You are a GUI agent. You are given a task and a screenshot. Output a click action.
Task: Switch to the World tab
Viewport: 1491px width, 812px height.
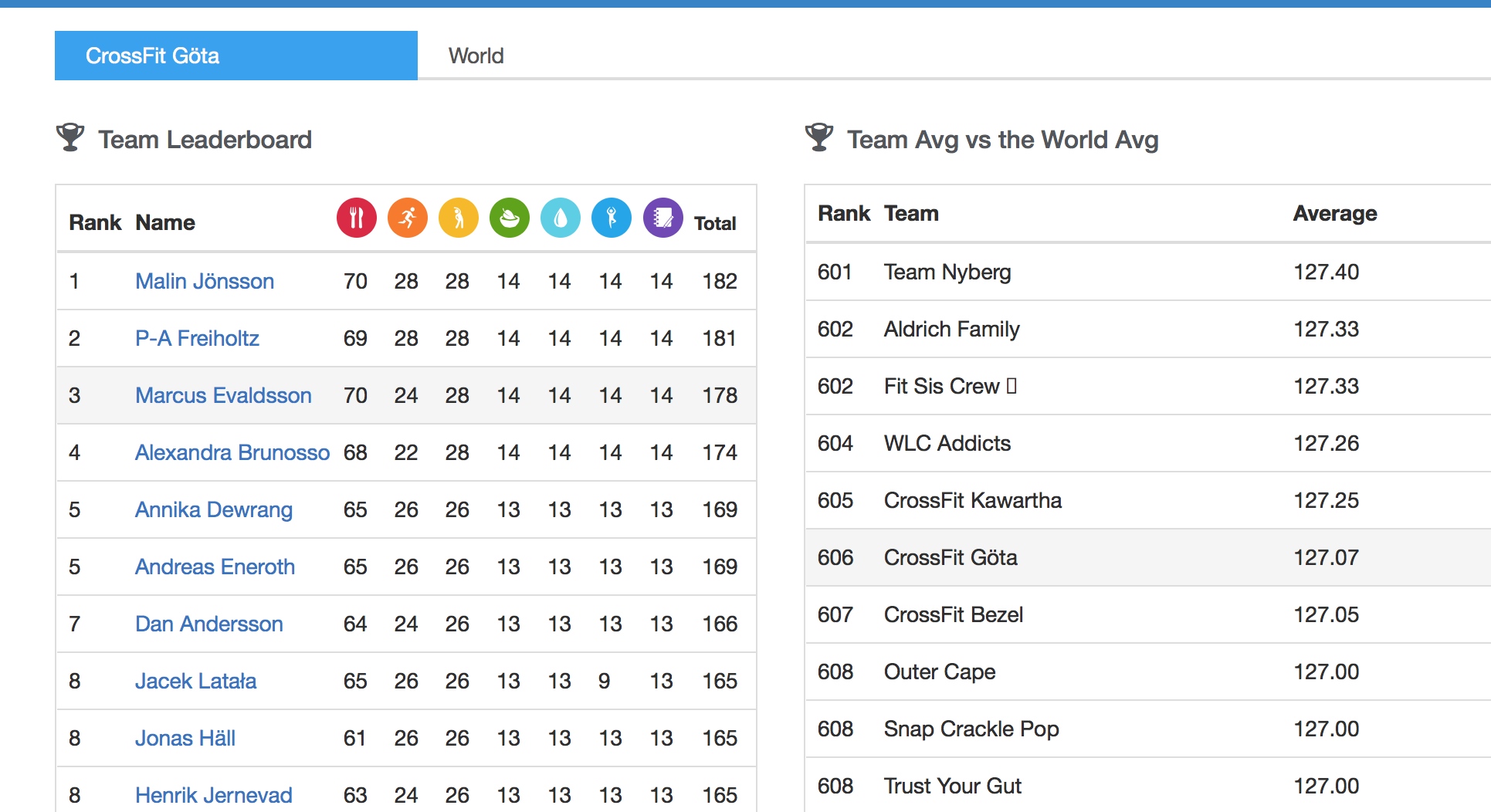(476, 56)
